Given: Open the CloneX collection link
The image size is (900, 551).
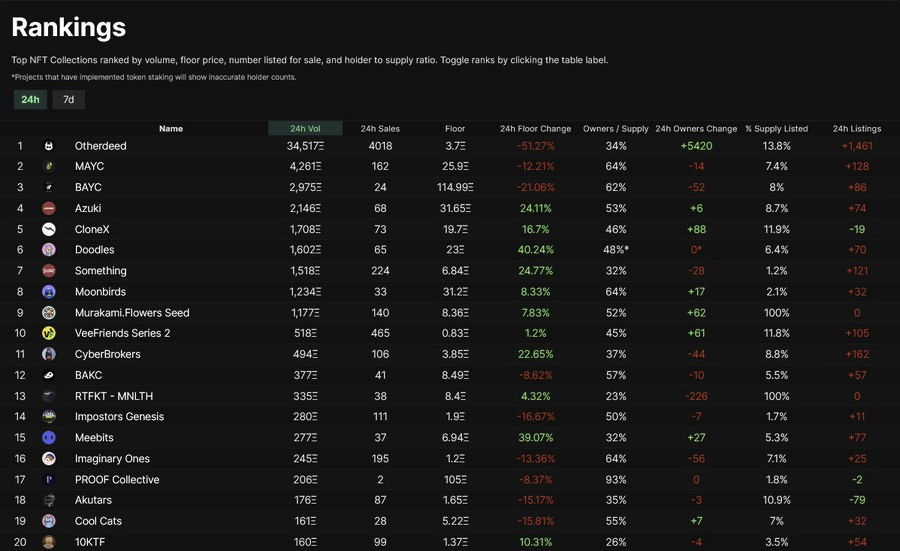Looking at the screenshot, I should point(92,229).
